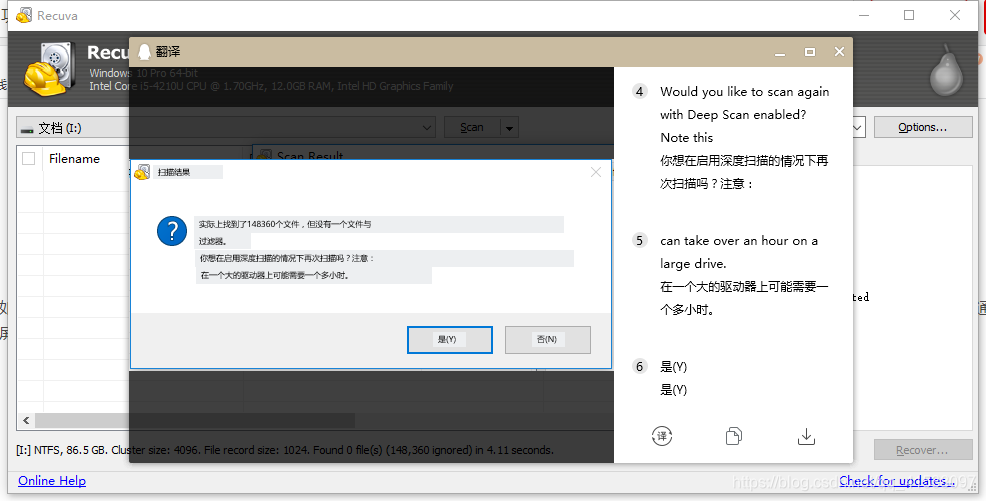Tick the select-all checkbox beside Filename
Image resolution: width=986 pixels, height=501 pixels.
tap(28, 158)
